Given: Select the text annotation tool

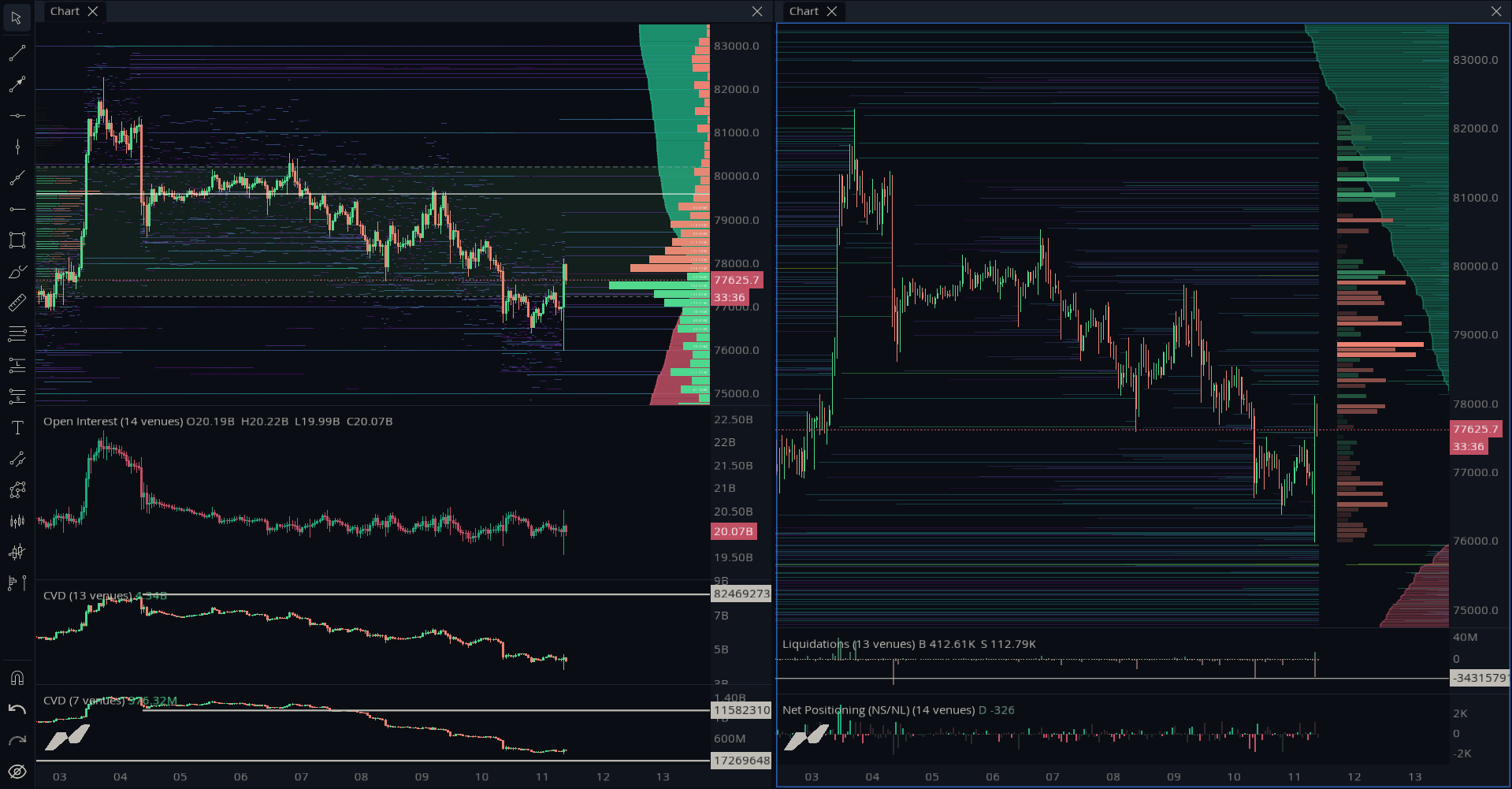Looking at the screenshot, I should 17,428.
